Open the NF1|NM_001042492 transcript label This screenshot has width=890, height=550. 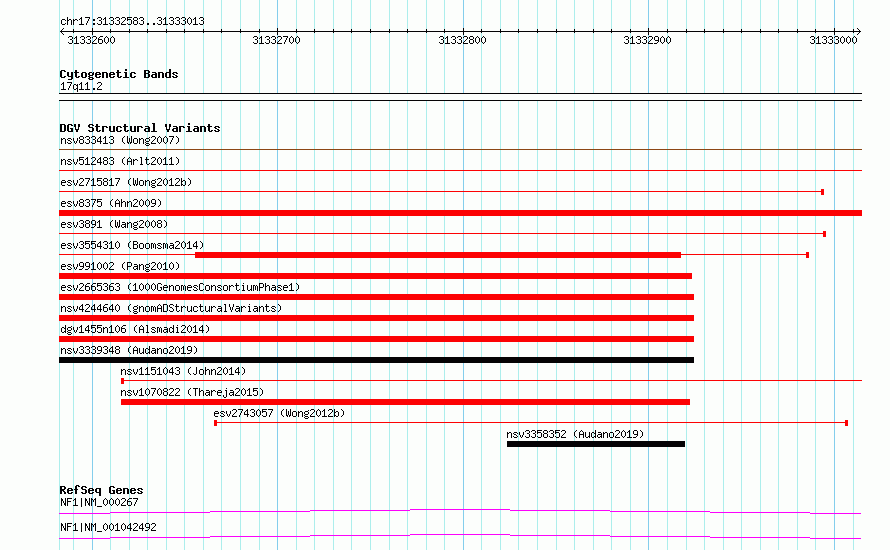point(108,527)
